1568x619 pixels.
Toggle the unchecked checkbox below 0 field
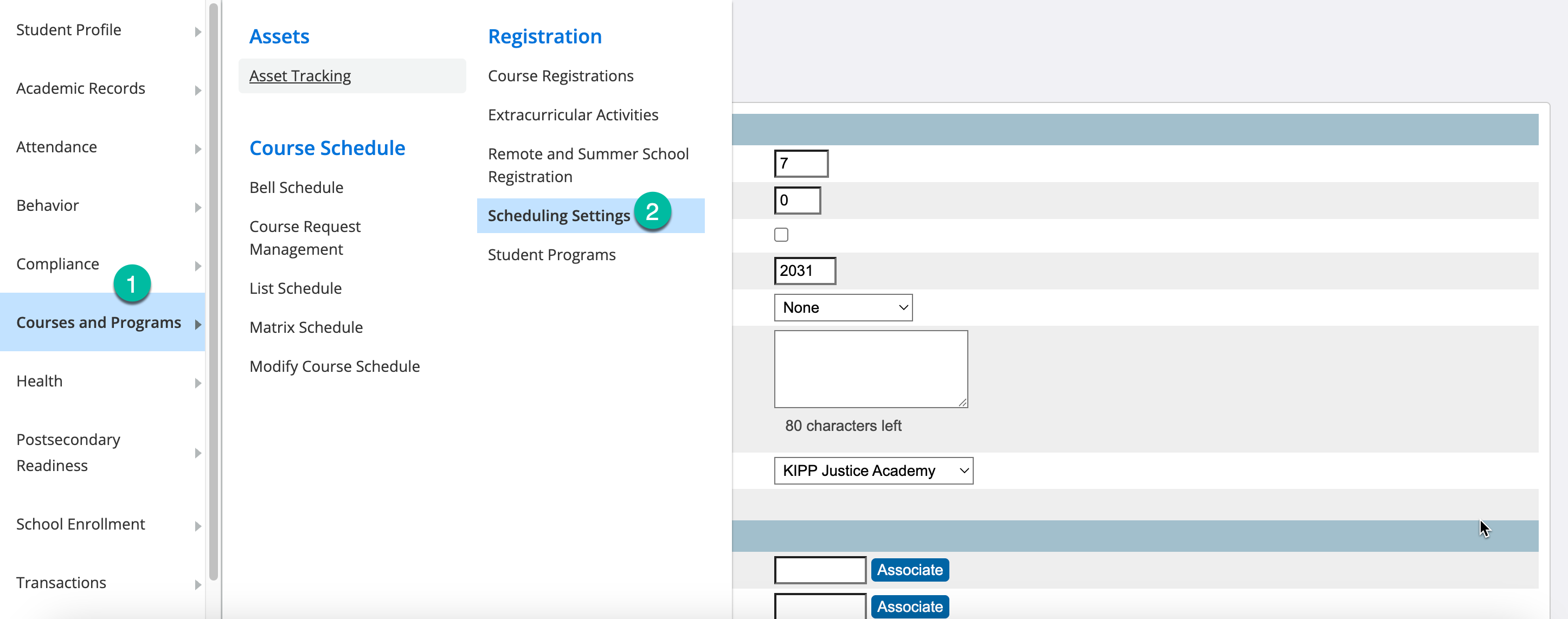point(781,234)
